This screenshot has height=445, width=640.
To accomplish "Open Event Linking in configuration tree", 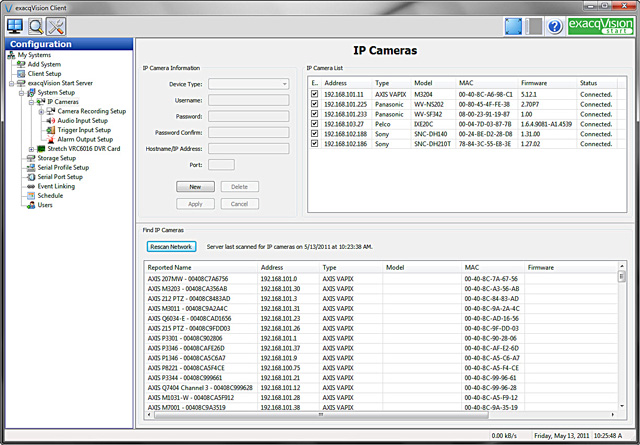I will [x=56, y=186].
